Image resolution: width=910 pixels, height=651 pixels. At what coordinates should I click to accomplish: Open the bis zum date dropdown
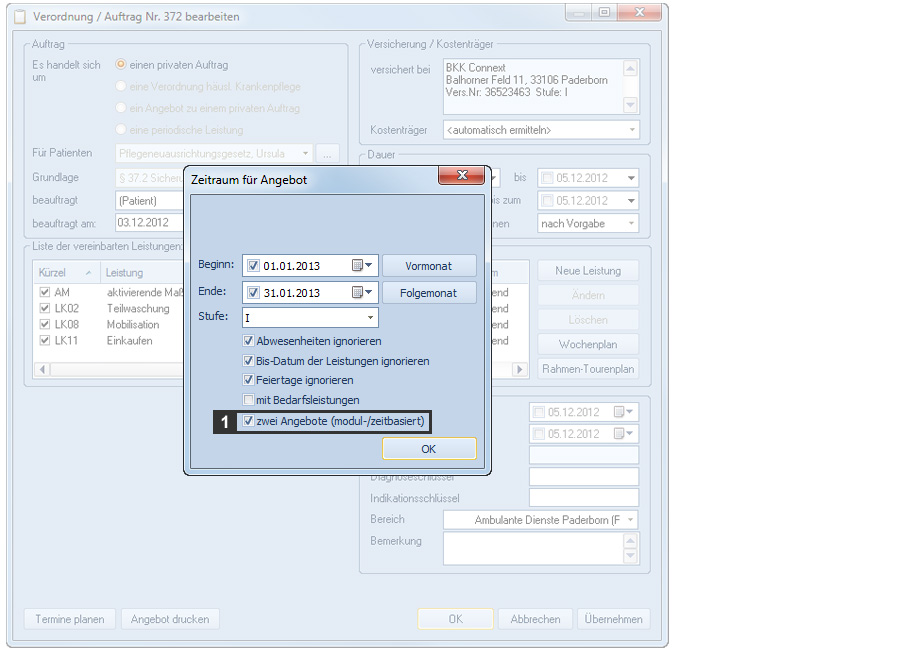pyautogui.click(x=631, y=201)
